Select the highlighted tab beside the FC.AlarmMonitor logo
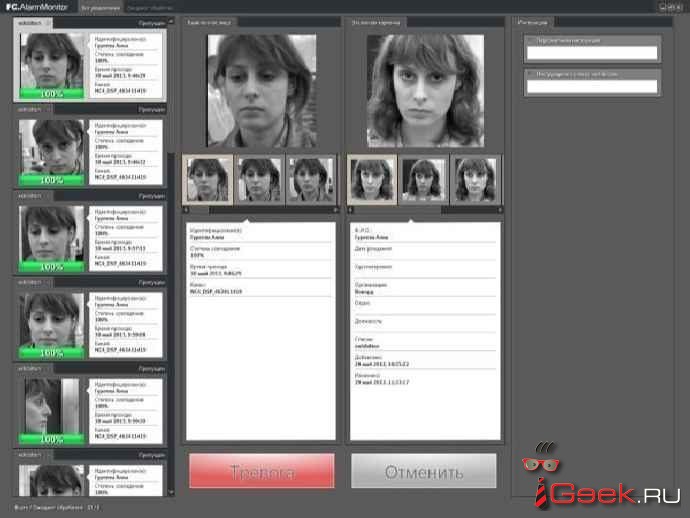The image size is (690, 518). pyautogui.click(x=101, y=7)
